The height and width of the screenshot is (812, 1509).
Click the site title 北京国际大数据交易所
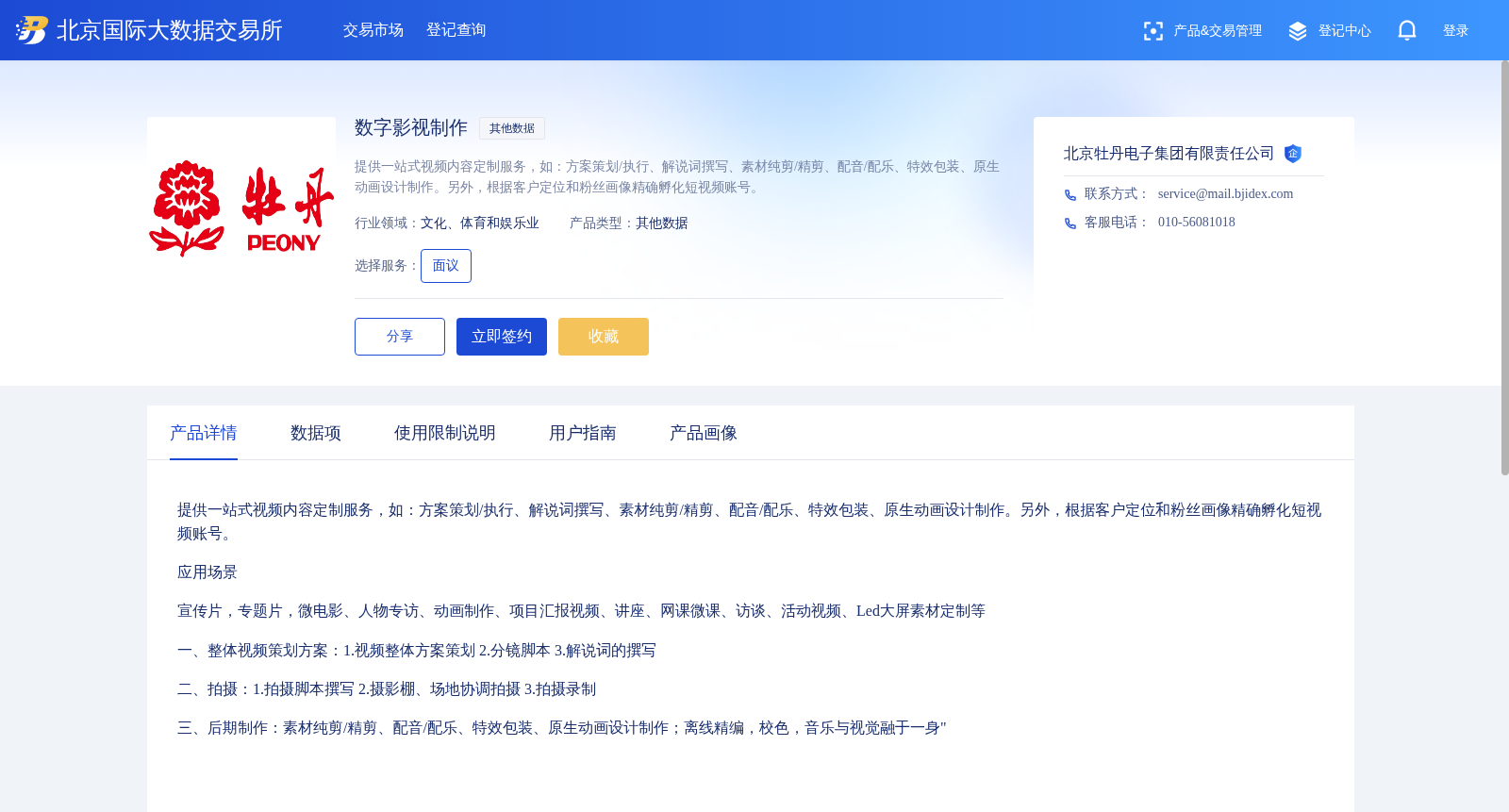pyautogui.click(x=170, y=30)
